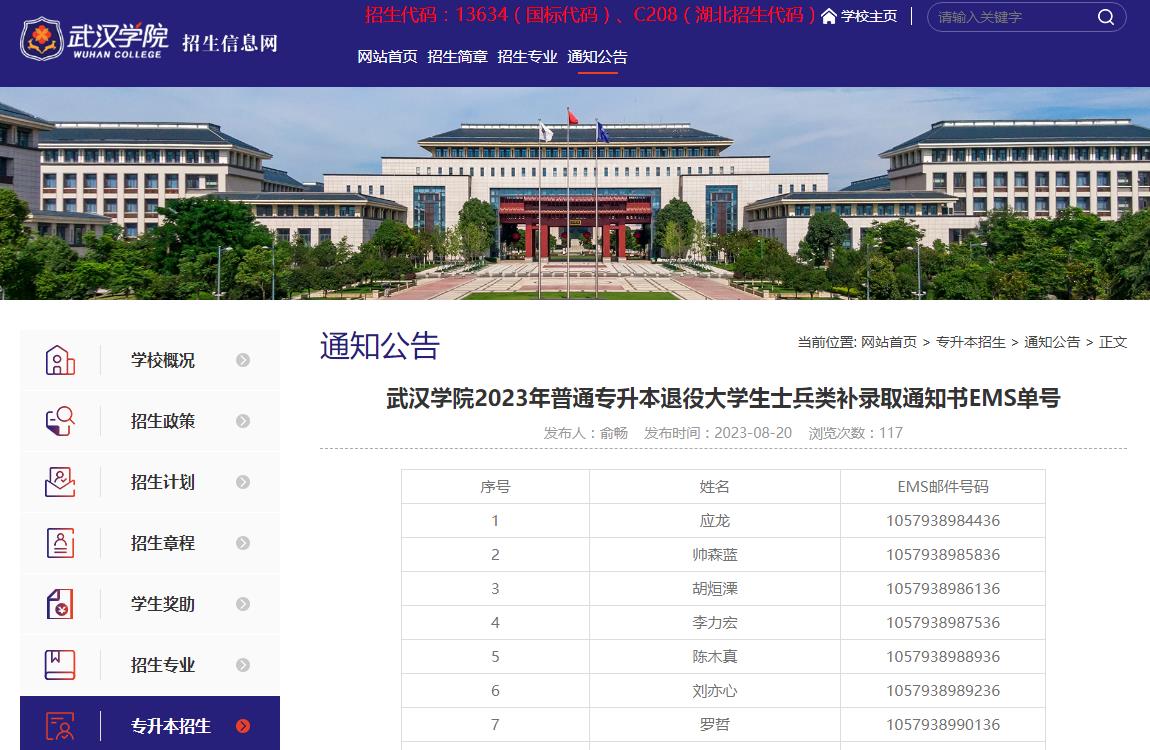
Task: Open 专升本招生 in the sidebar
Action: point(171,726)
